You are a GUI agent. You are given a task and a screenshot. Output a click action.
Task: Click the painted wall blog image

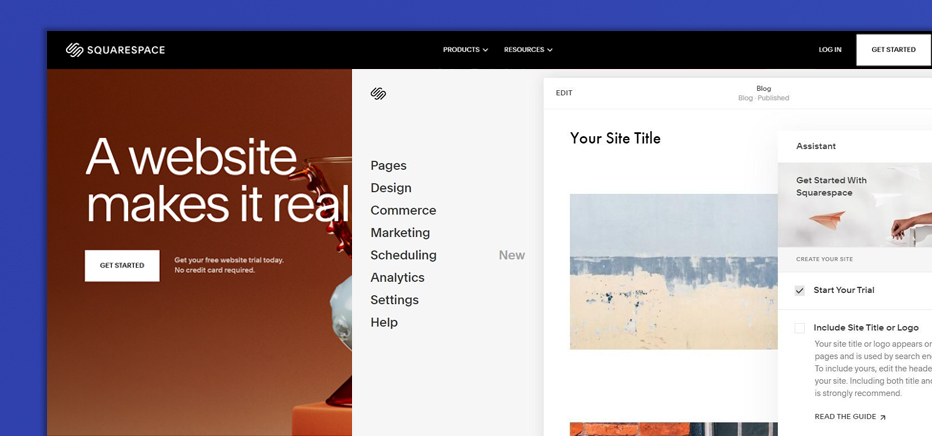pyautogui.click(x=673, y=271)
